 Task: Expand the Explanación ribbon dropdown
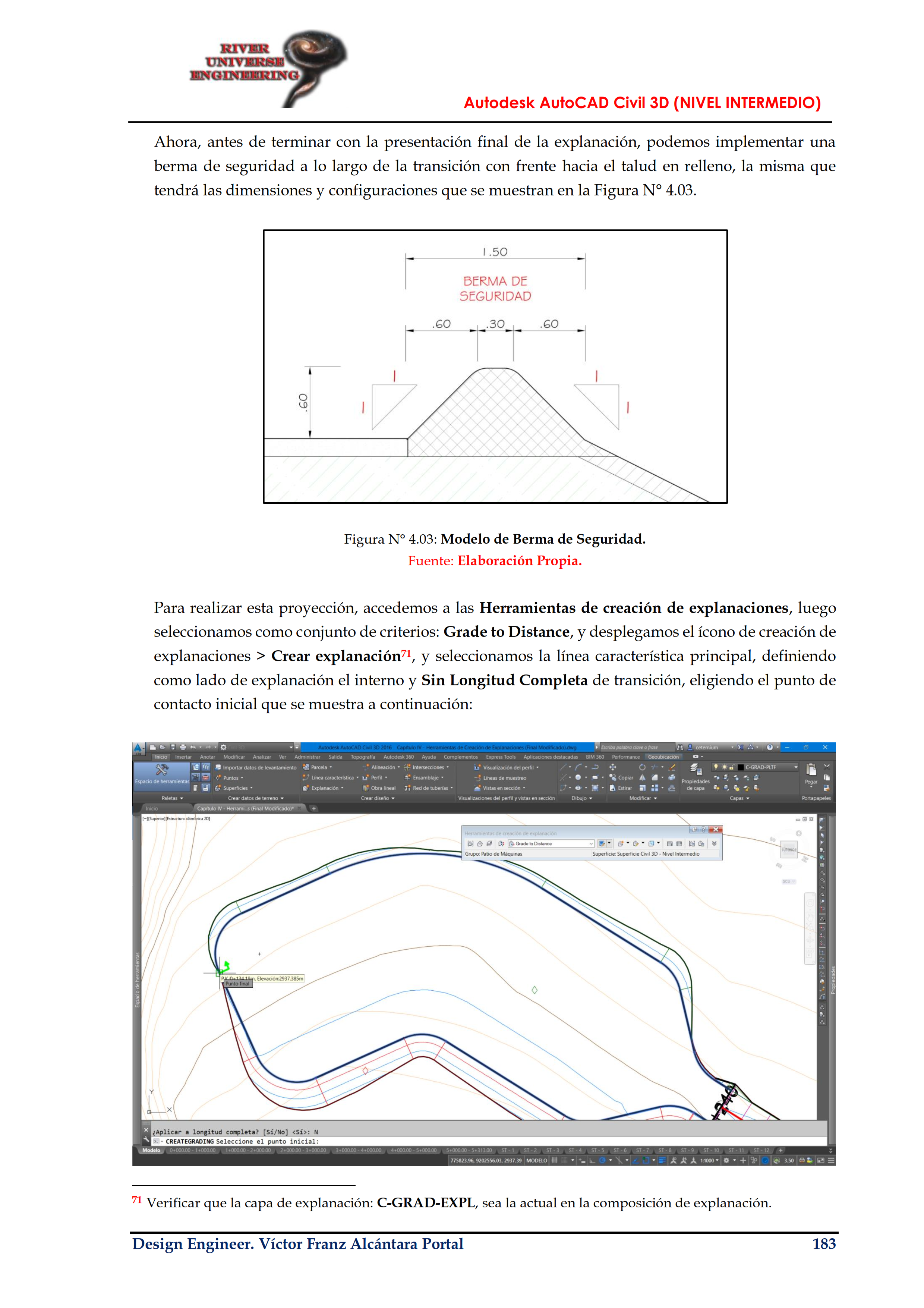click(342, 789)
